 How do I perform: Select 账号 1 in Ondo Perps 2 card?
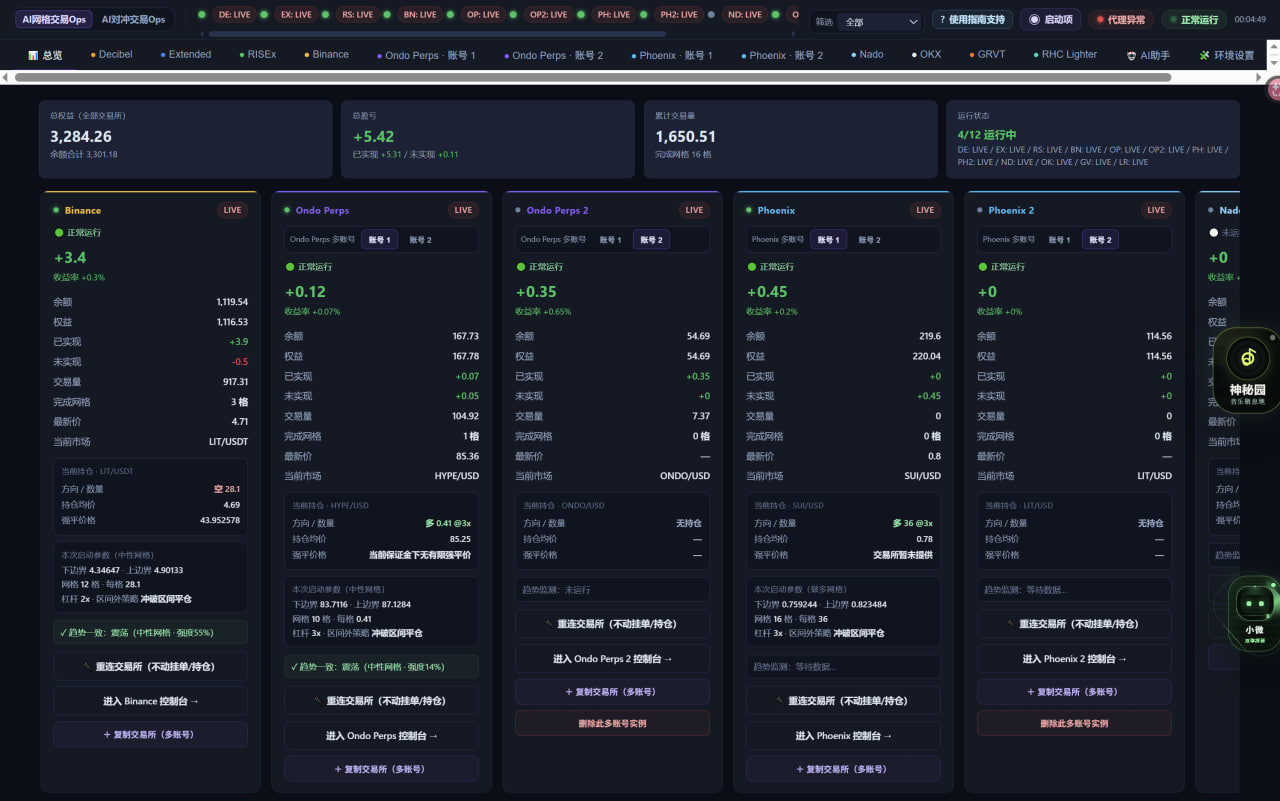pos(610,240)
